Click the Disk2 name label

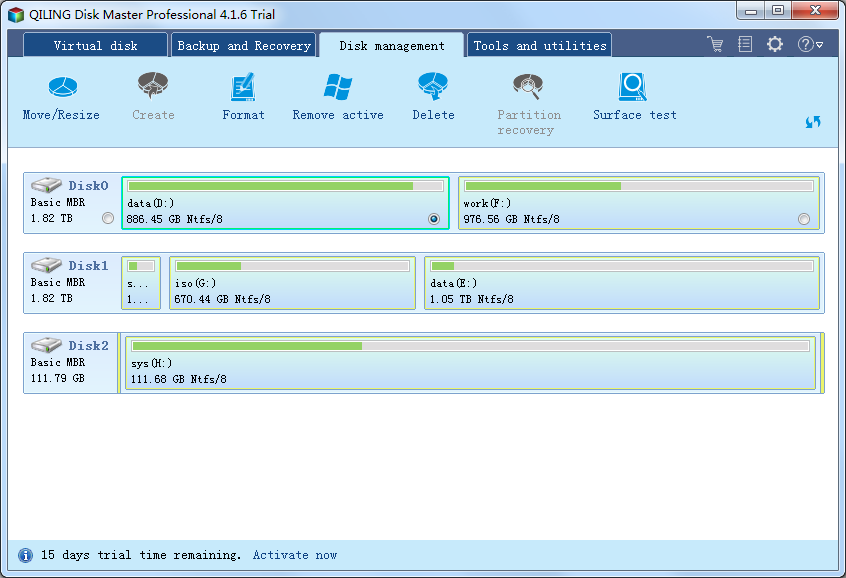88,345
